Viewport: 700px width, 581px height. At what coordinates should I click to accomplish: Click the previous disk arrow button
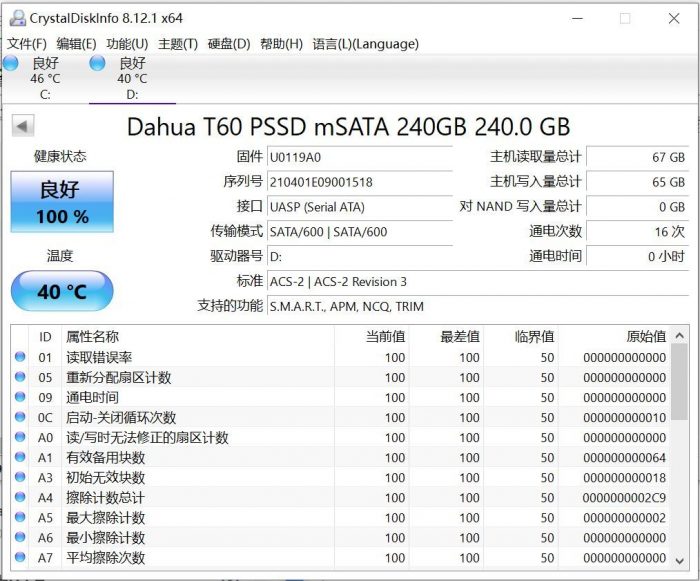[x=23, y=127]
